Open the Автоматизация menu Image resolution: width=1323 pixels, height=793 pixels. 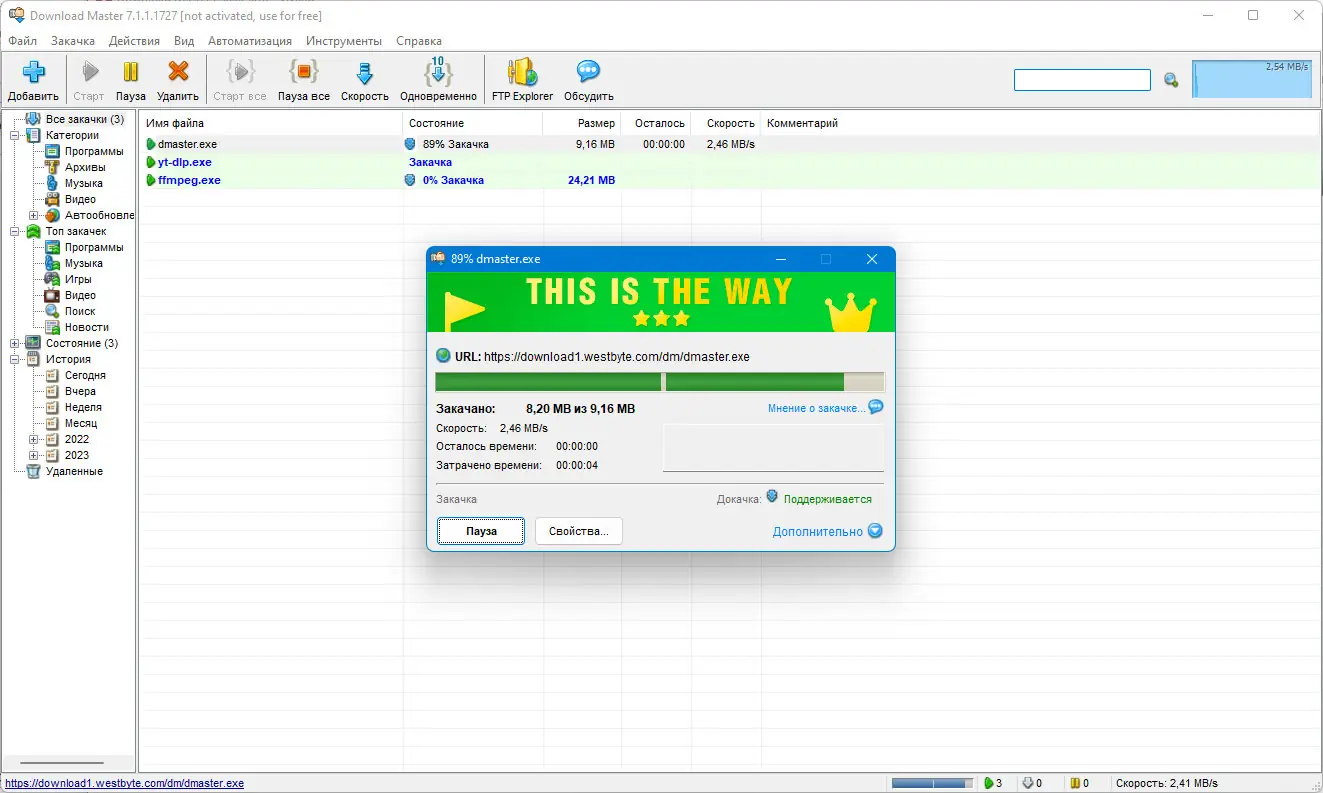point(250,41)
